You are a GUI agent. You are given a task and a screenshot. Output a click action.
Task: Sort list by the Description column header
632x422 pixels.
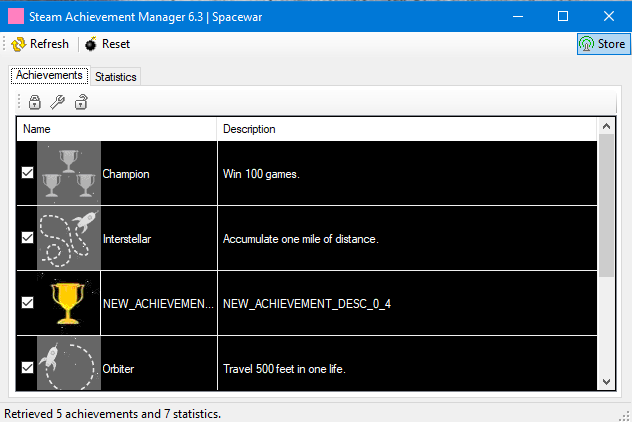407,129
